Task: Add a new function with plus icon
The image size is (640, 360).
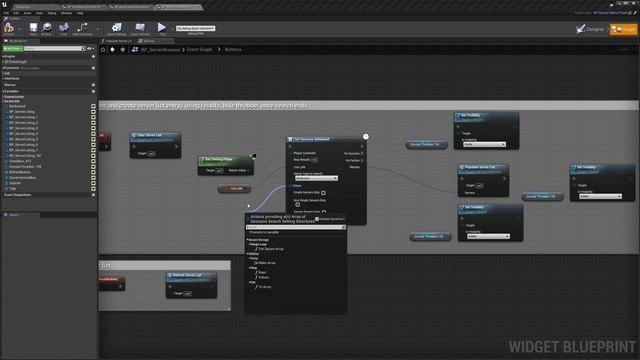Action: click(x=93, y=68)
